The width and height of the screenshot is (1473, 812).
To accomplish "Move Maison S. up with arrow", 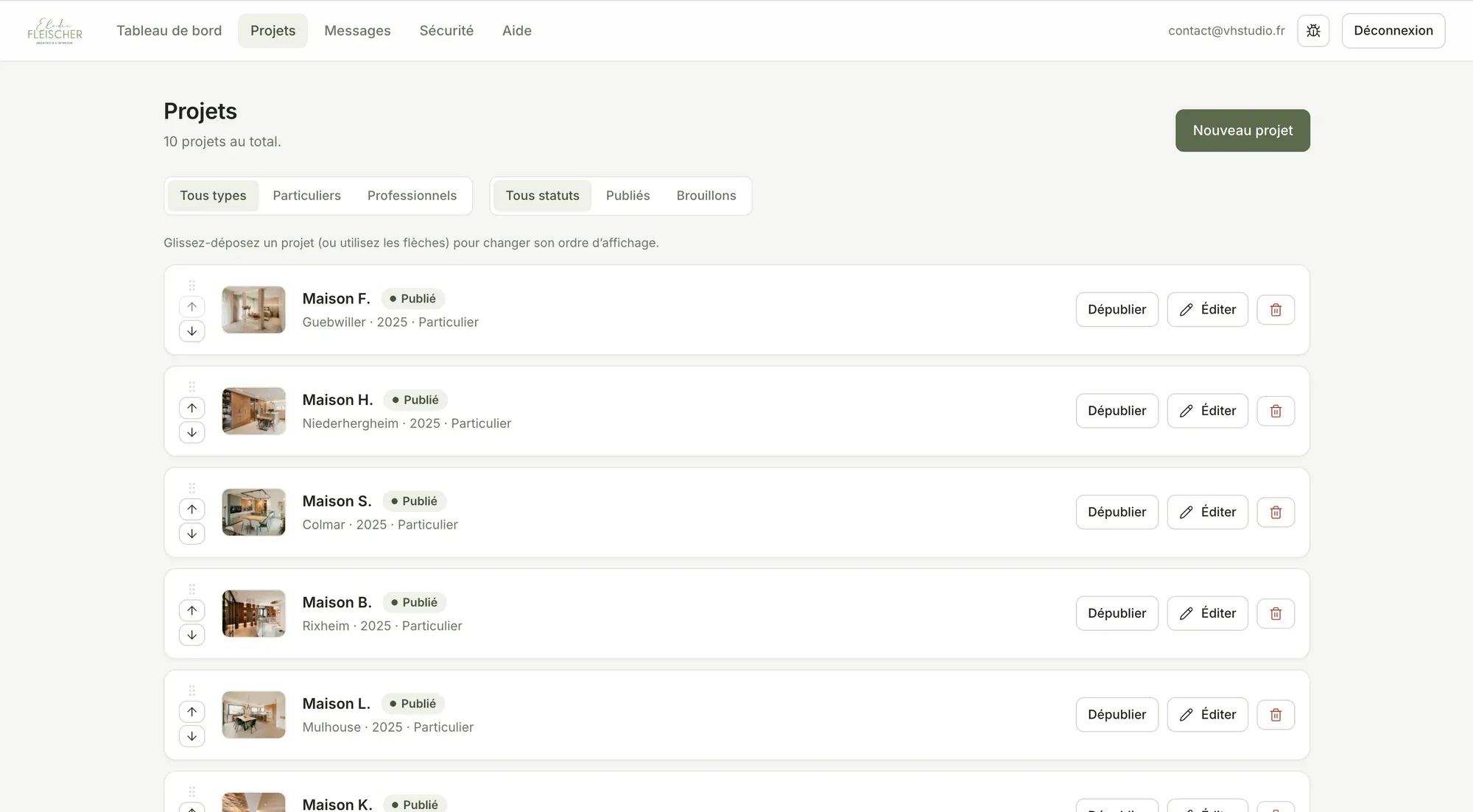I will [191, 509].
